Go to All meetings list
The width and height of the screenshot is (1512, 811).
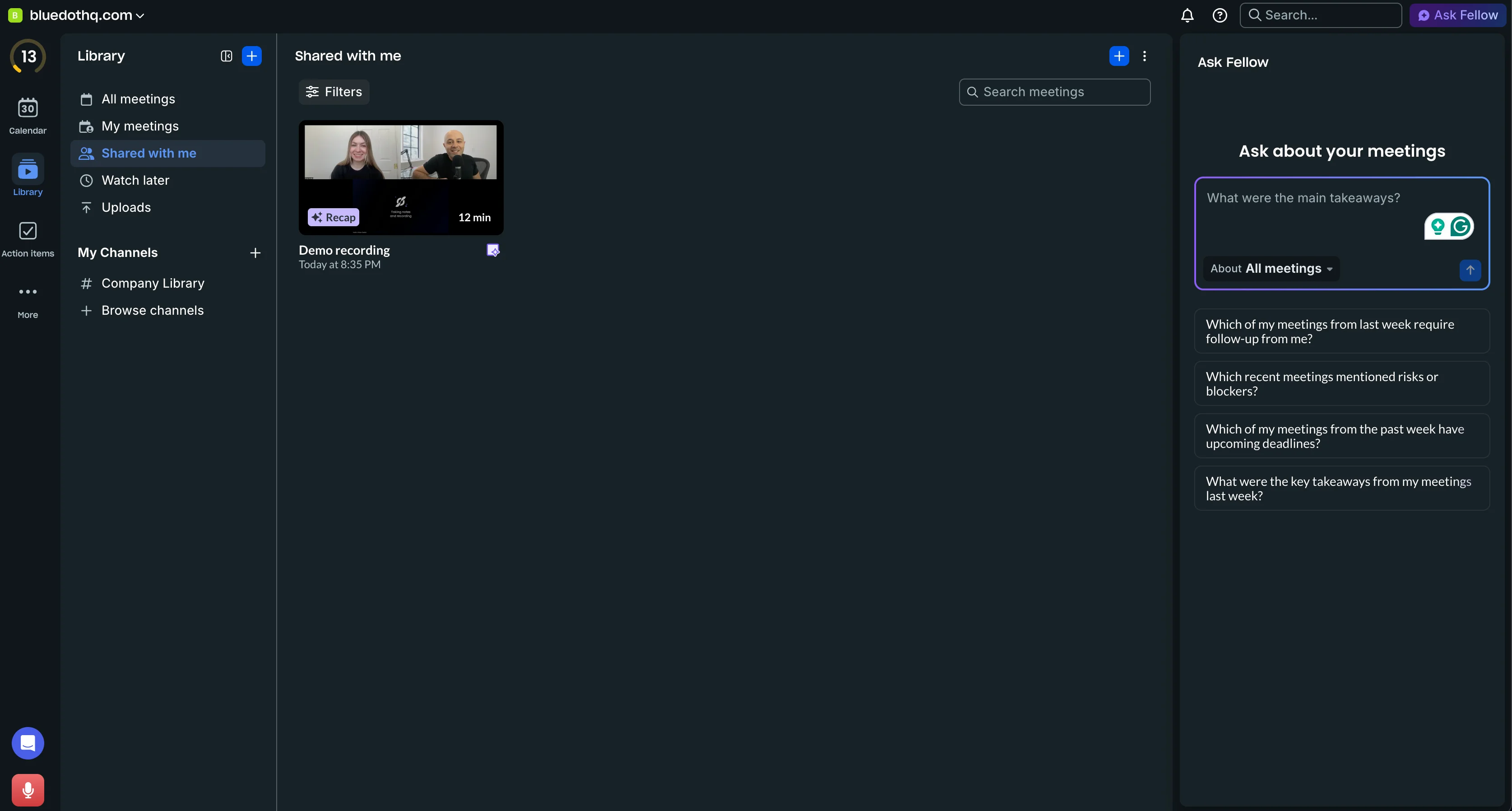click(138, 99)
